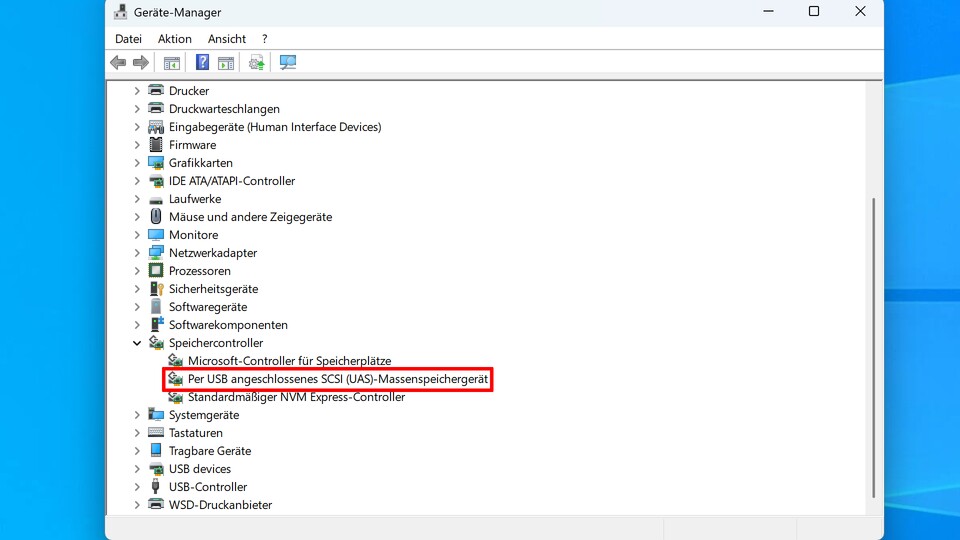Expand the Softwaregeräte category chevron
960x540 pixels.
click(x=137, y=307)
